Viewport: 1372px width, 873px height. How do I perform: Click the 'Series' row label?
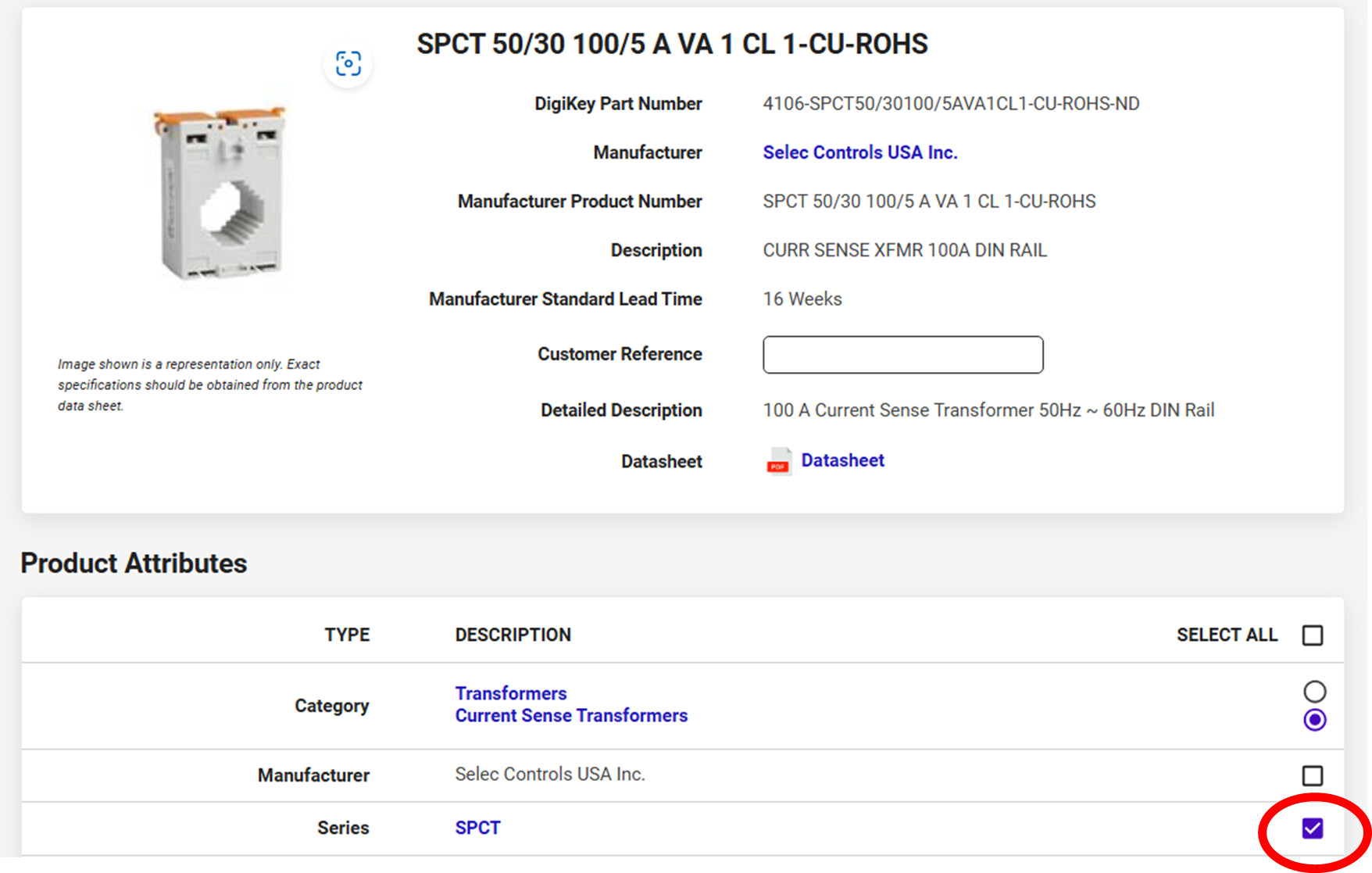[x=343, y=828]
